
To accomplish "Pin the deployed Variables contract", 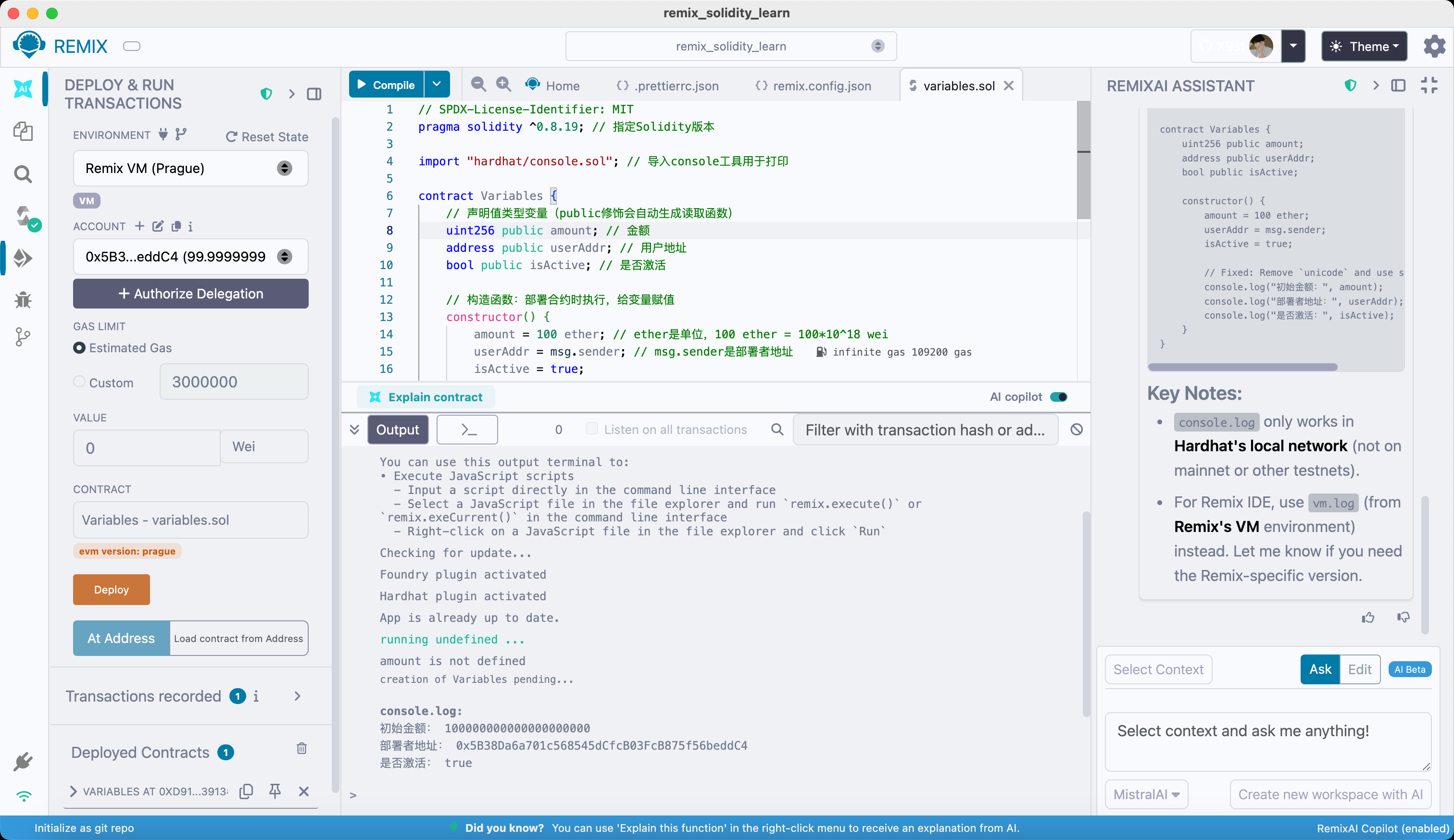I will coord(275,791).
